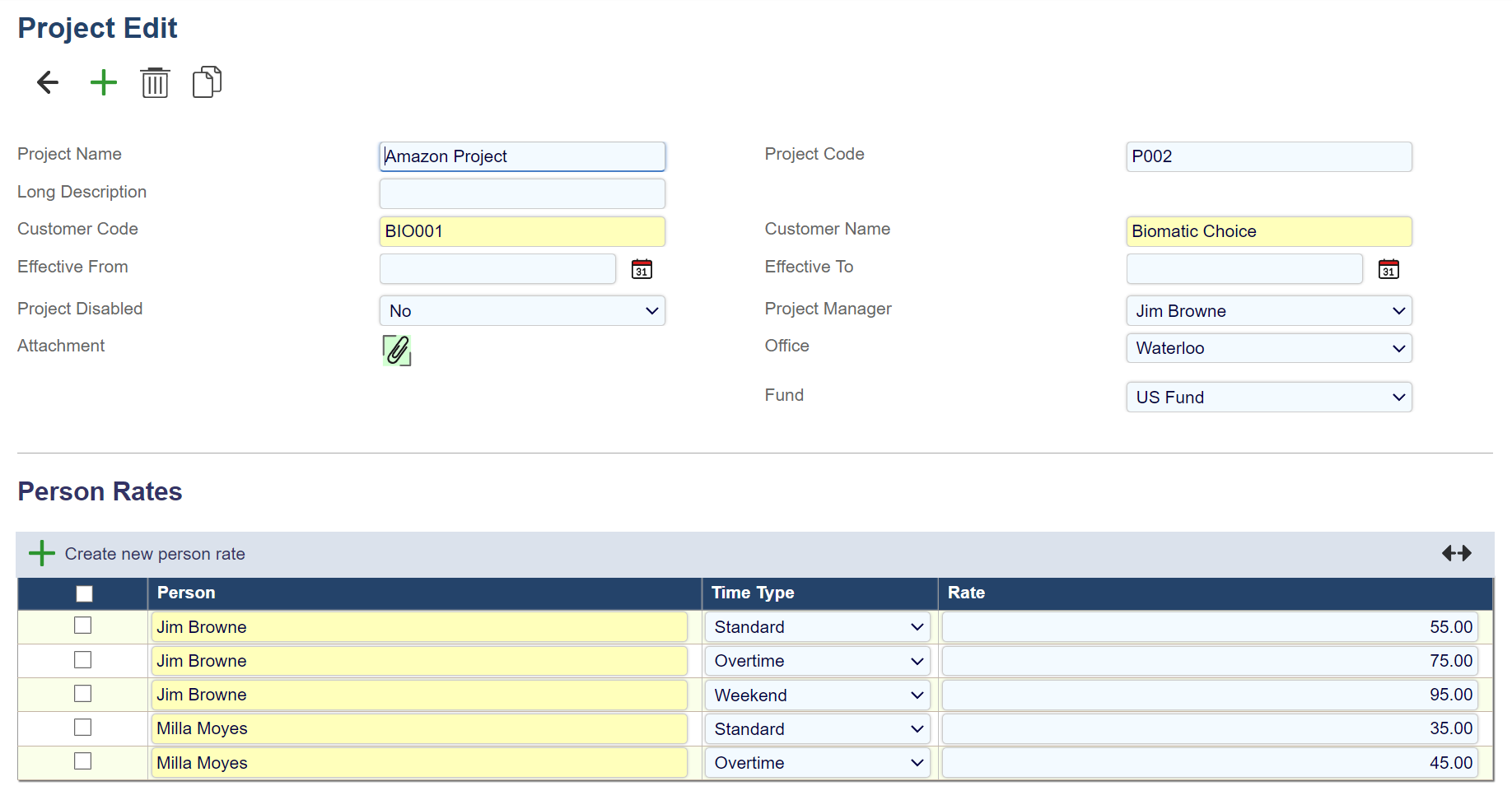Click the trash delete icon
The height and width of the screenshot is (800, 1512).
coord(155,82)
